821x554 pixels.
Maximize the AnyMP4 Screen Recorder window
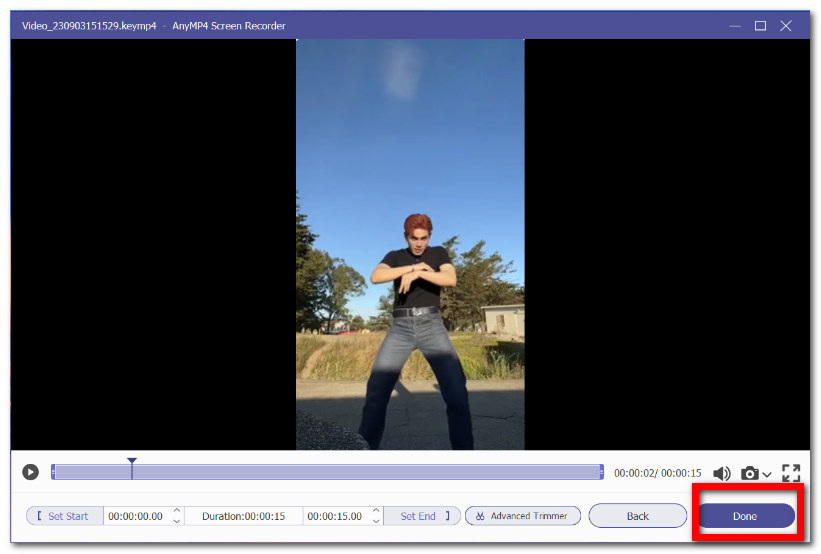tap(760, 26)
